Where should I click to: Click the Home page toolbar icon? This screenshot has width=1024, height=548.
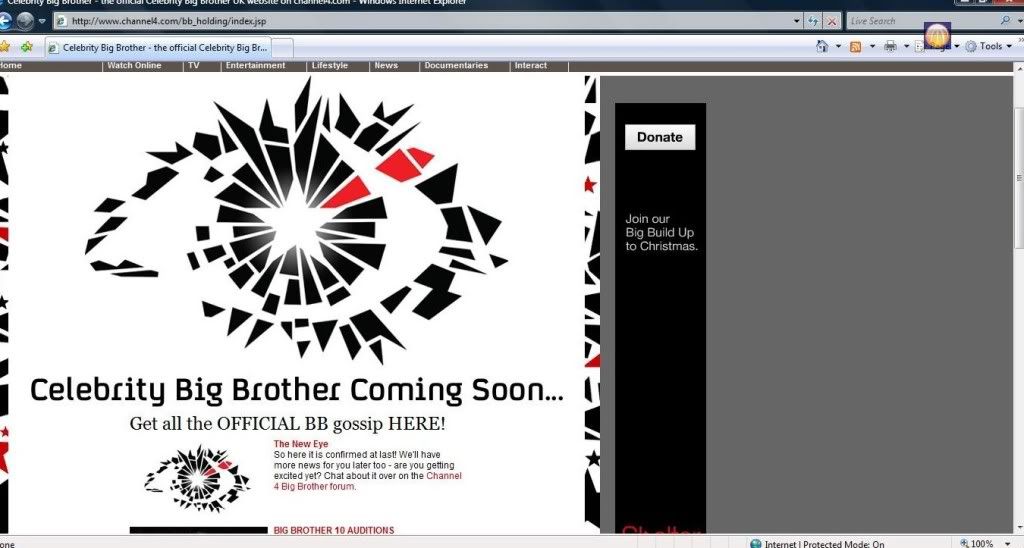click(x=822, y=46)
